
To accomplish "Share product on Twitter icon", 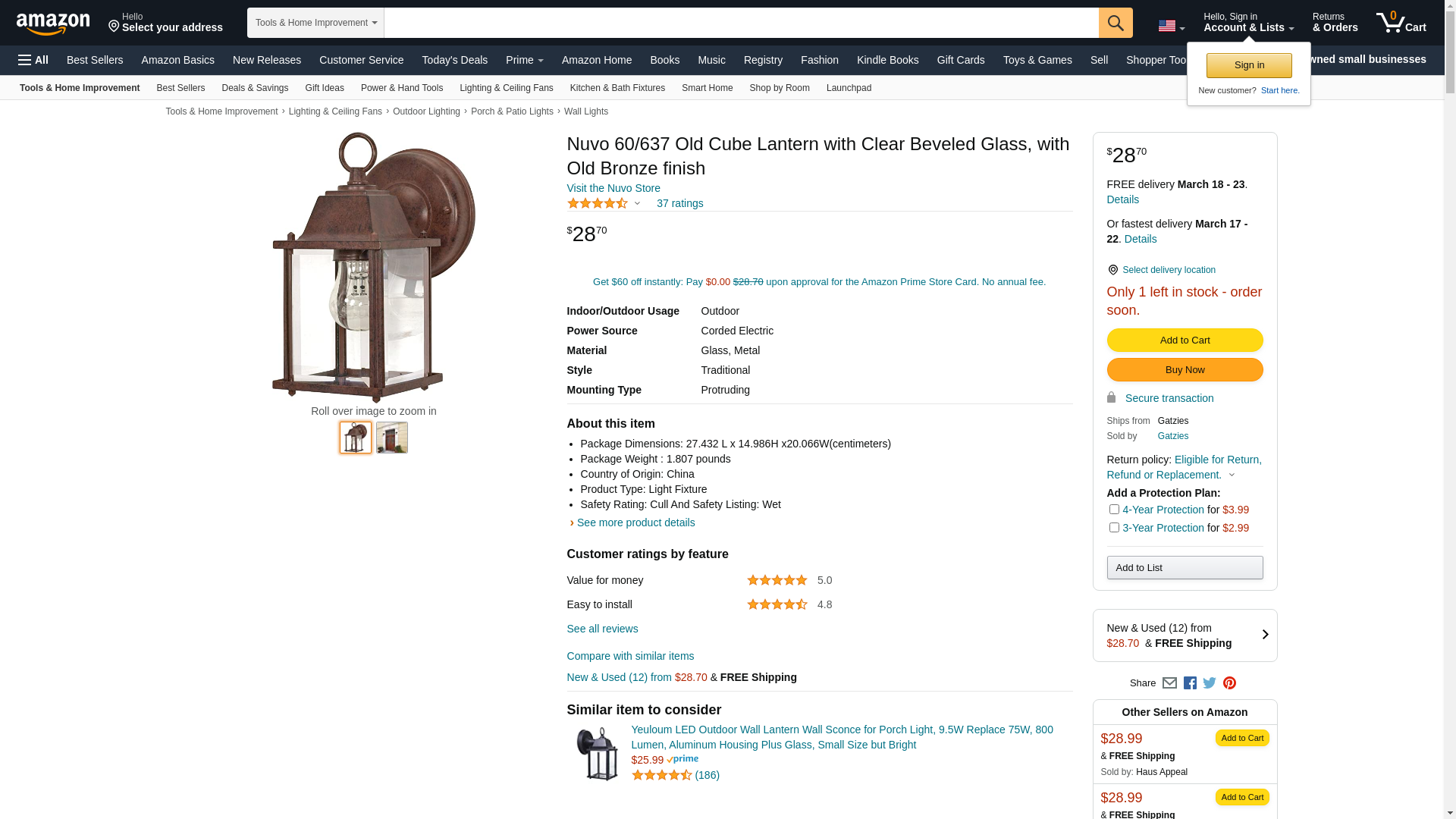I will coord(1210,683).
